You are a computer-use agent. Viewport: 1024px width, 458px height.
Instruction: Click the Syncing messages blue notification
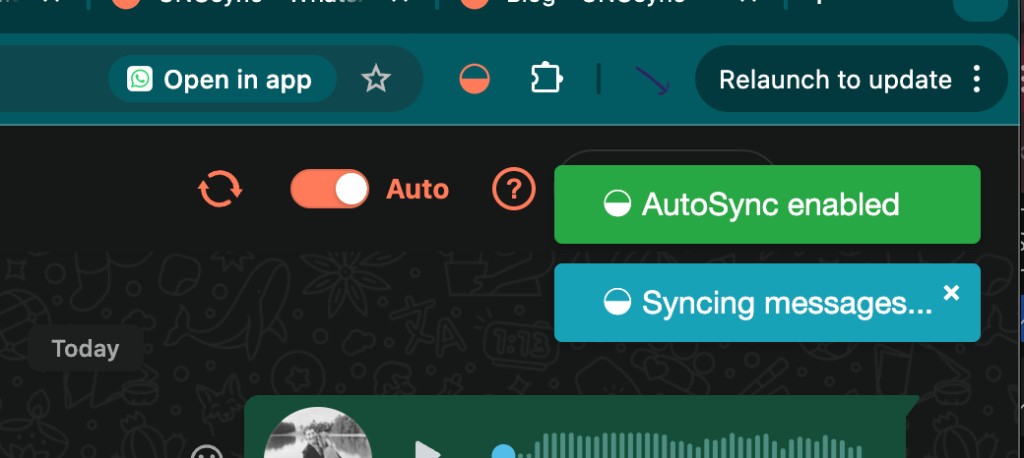coord(767,303)
